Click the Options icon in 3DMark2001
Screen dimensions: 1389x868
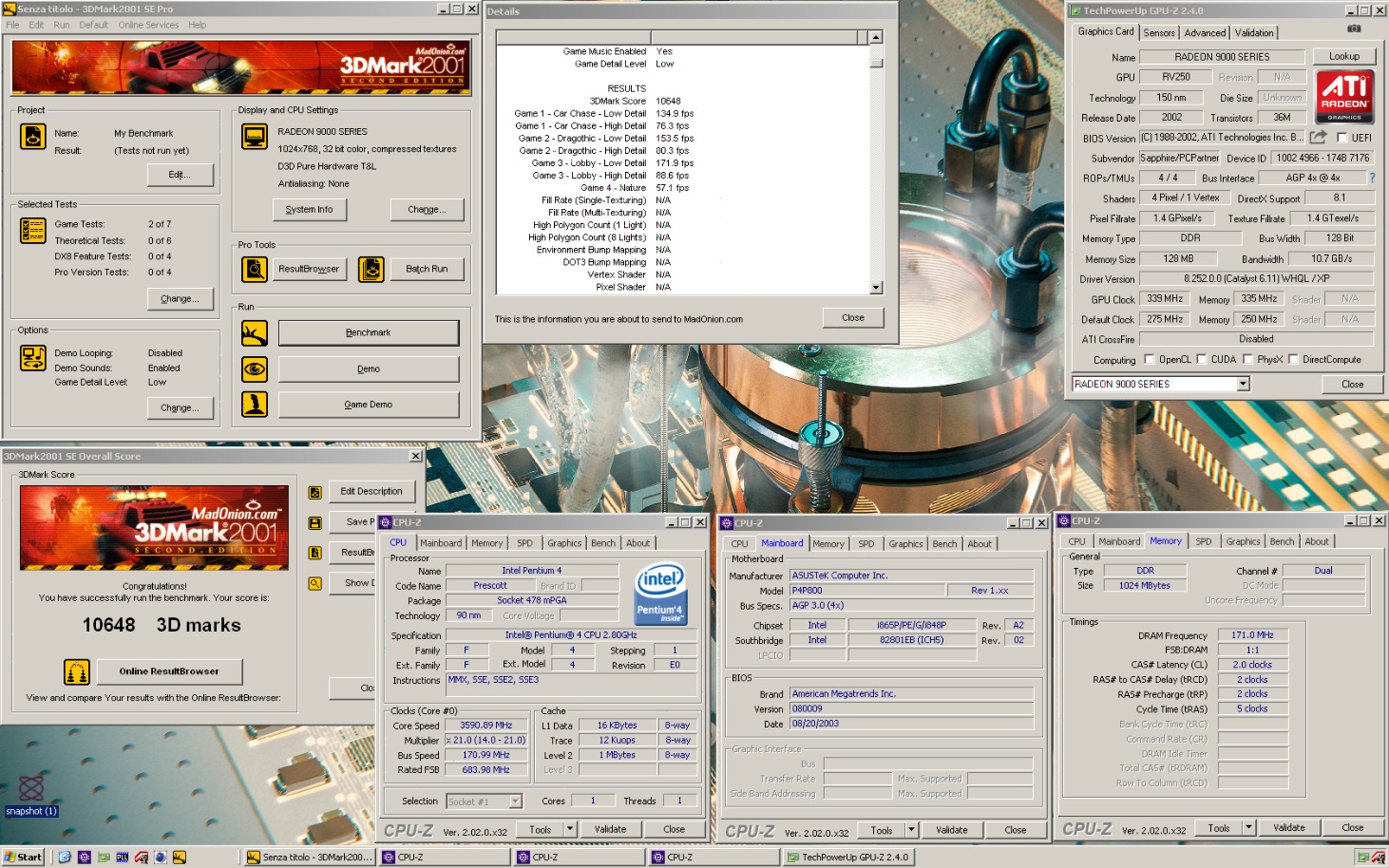pyautogui.click(x=32, y=358)
